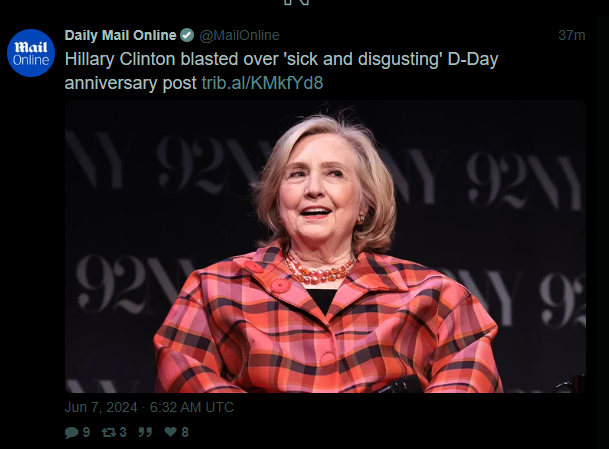Open the @MailOnline handle
The height and width of the screenshot is (449, 609).
click(x=239, y=35)
